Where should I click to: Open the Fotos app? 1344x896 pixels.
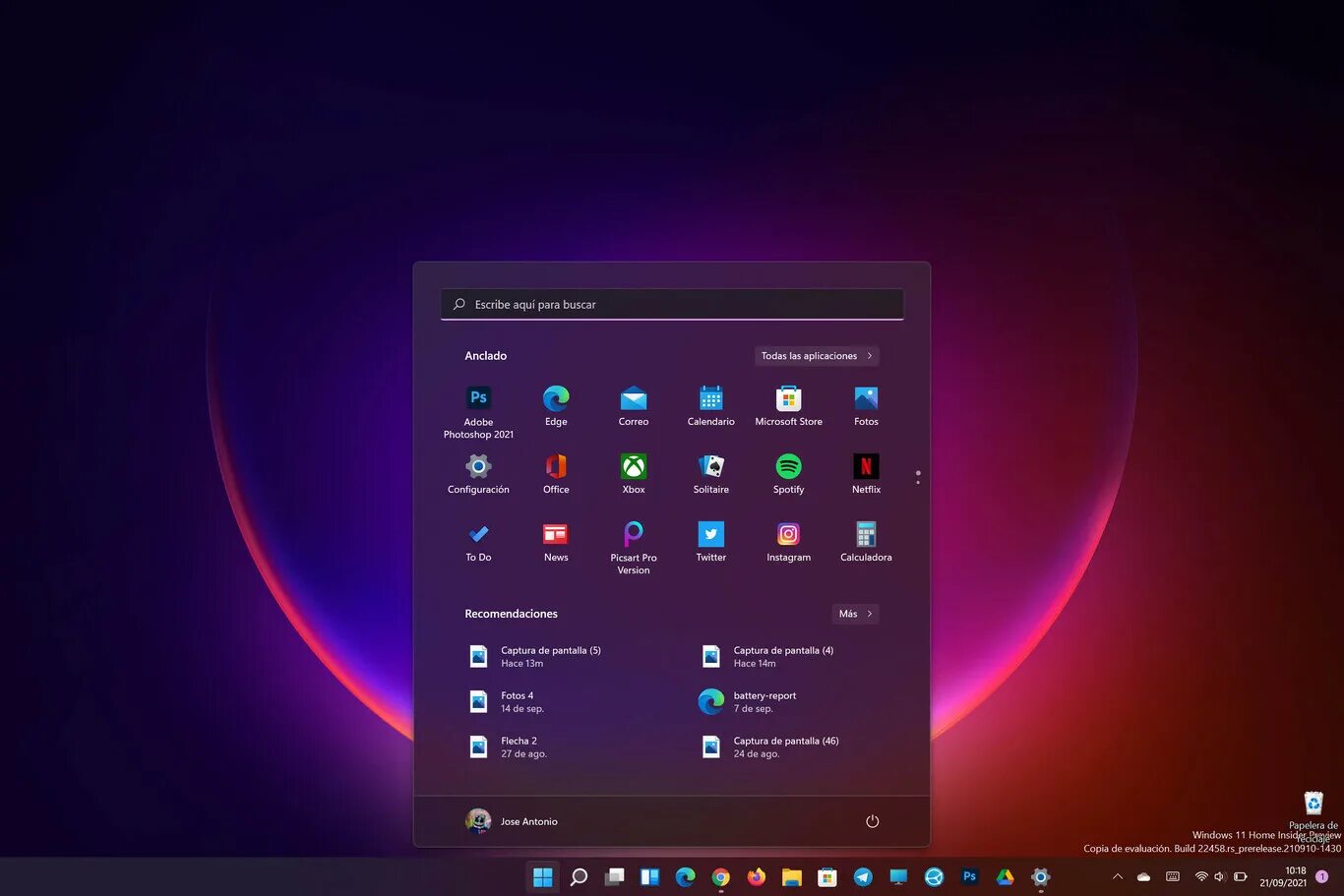pos(866,405)
